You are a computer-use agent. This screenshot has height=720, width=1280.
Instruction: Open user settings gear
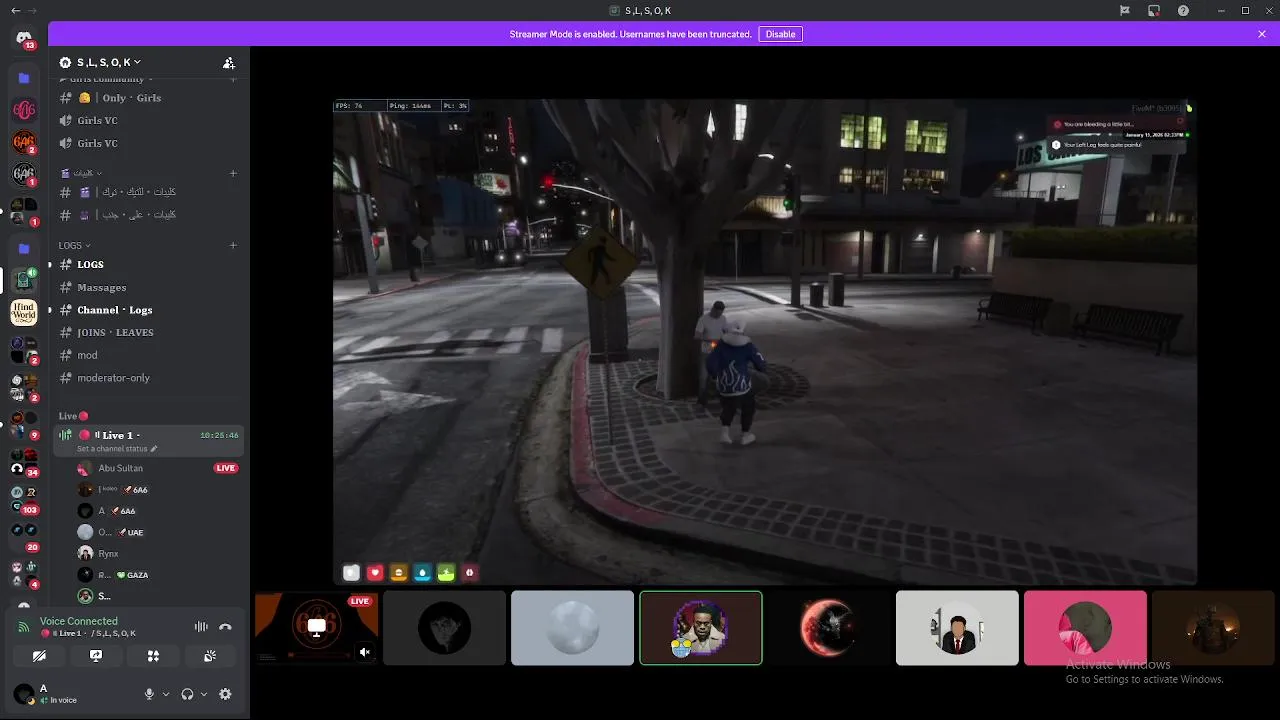click(225, 694)
